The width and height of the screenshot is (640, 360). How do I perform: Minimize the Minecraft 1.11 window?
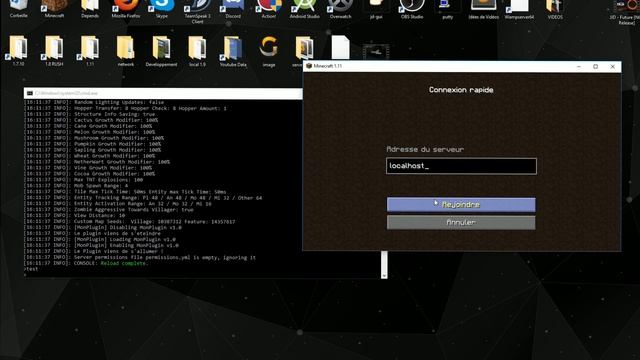[x=579, y=66]
